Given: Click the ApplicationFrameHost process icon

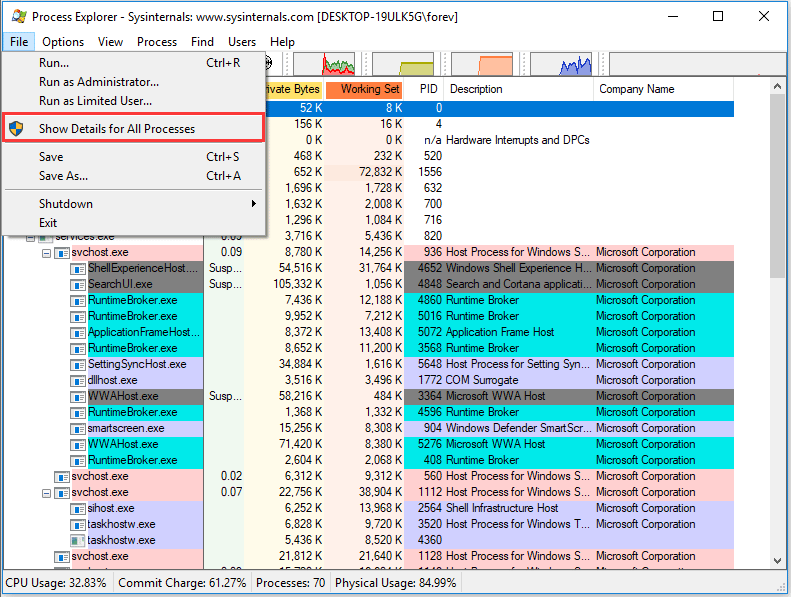Looking at the screenshot, I should pos(78,333).
